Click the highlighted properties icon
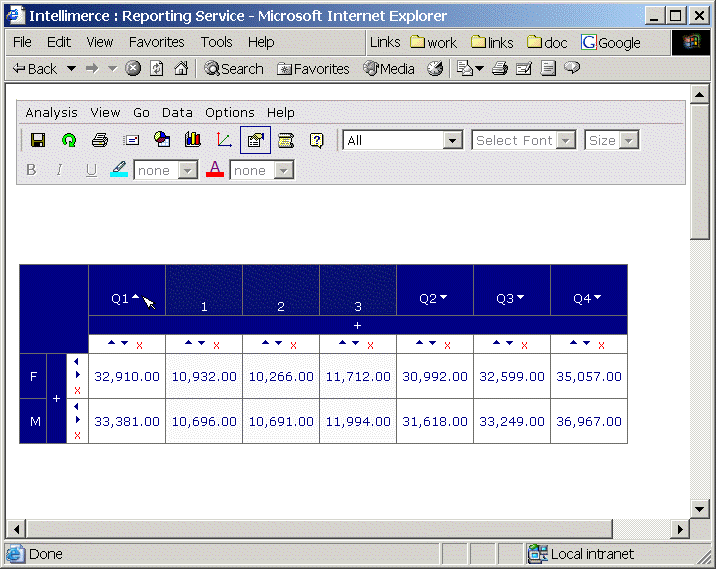Image resolution: width=716 pixels, height=569 pixels. 255,140
